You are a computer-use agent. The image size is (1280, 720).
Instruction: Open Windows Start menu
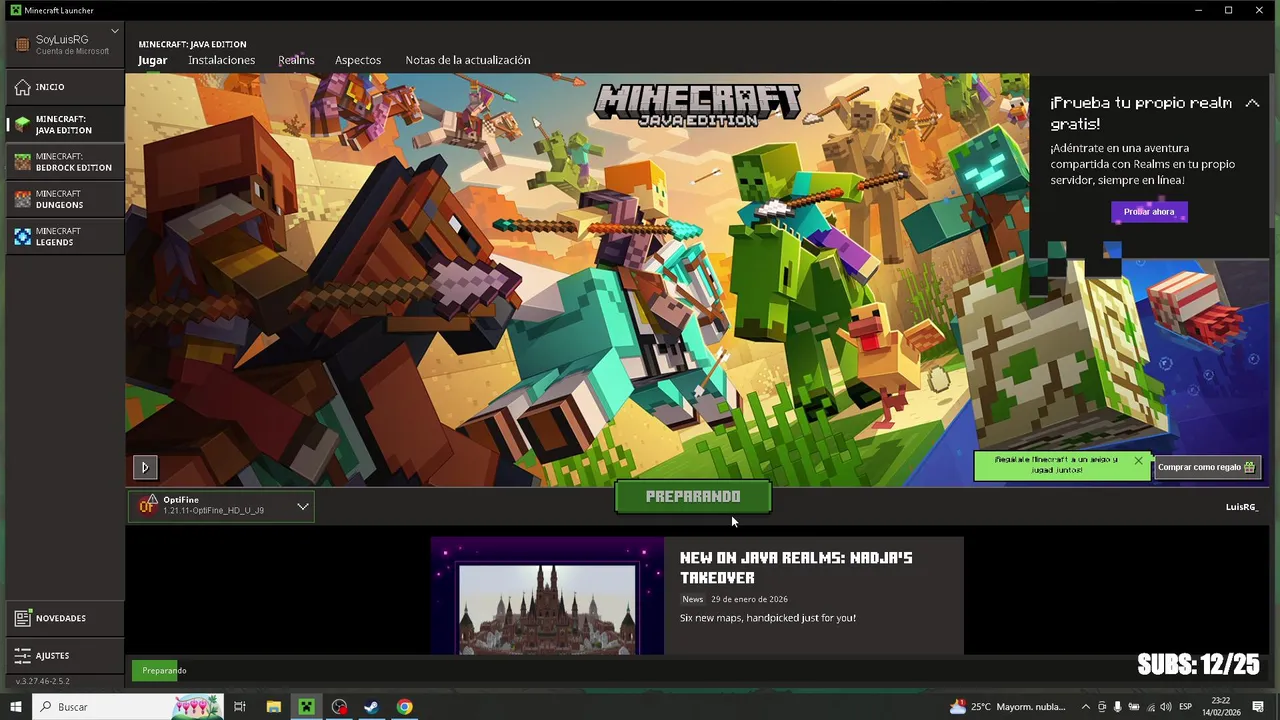tap(15, 707)
